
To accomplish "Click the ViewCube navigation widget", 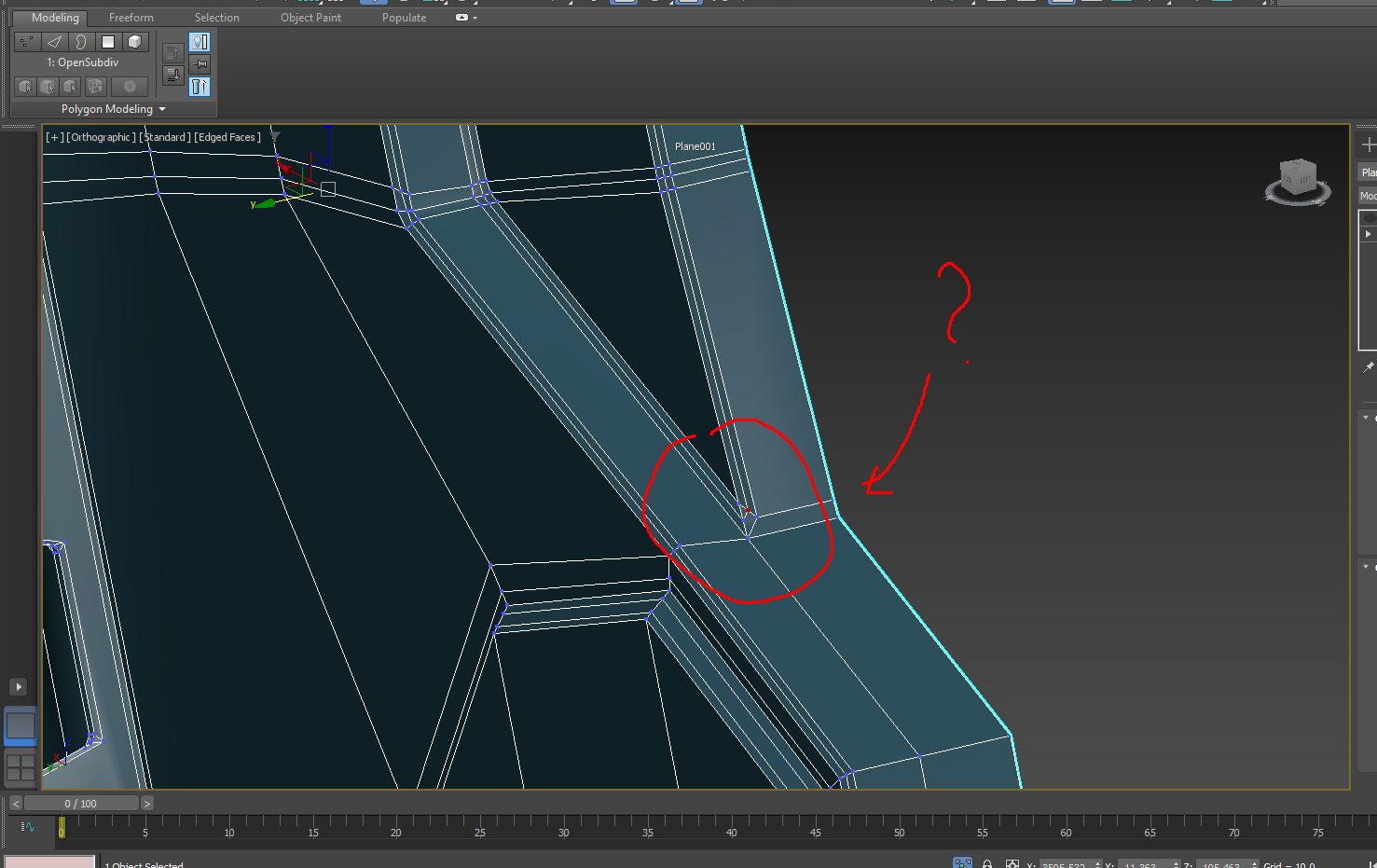I will point(1297,182).
